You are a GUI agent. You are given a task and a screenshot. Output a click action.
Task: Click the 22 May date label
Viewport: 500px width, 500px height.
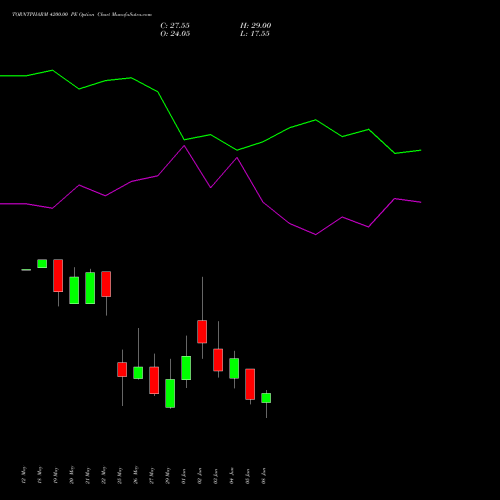click(x=104, y=475)
